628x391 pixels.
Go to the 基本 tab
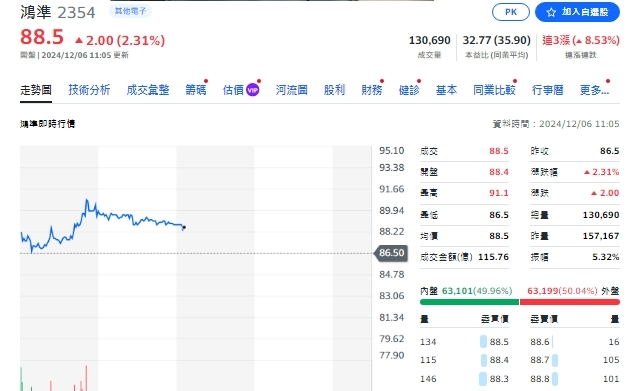pyautogui.click(x=446, y=90)
